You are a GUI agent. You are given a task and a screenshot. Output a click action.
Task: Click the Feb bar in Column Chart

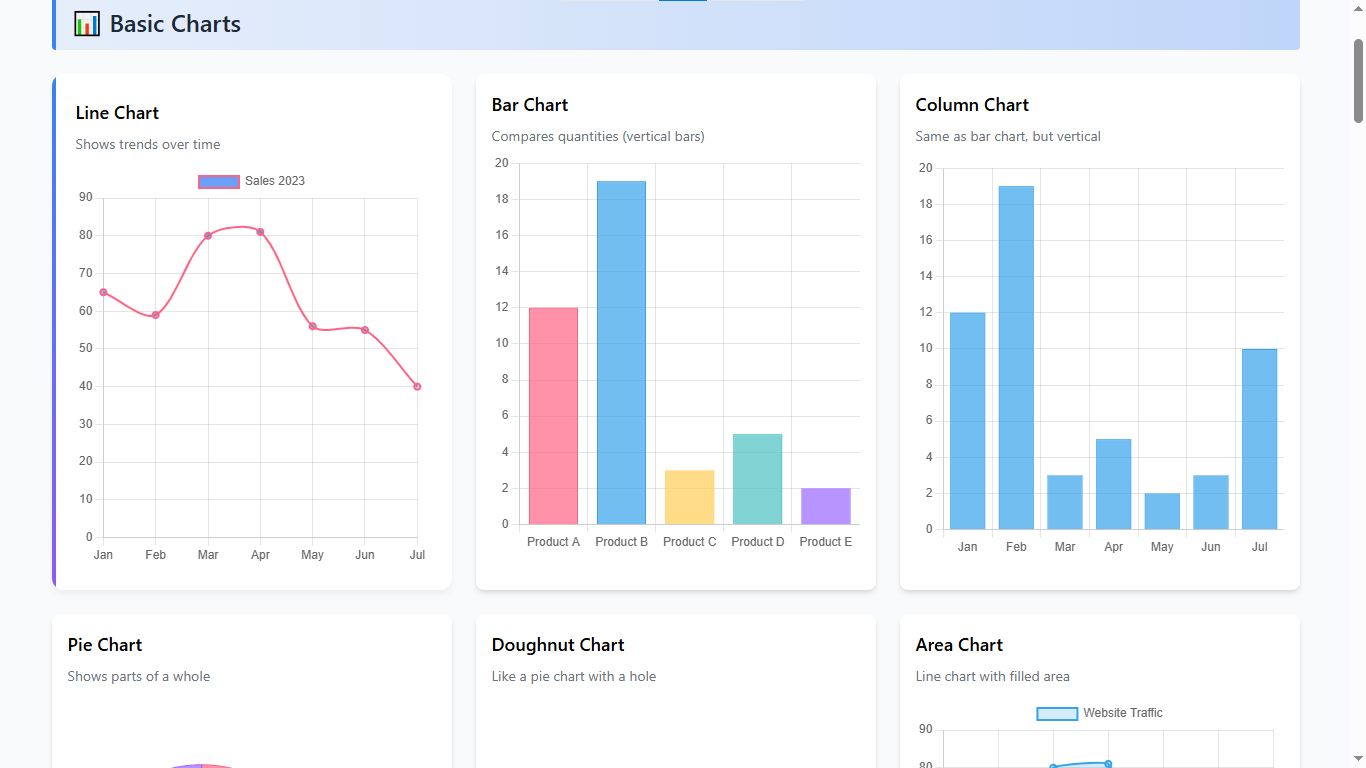[x=1016, y=357]
